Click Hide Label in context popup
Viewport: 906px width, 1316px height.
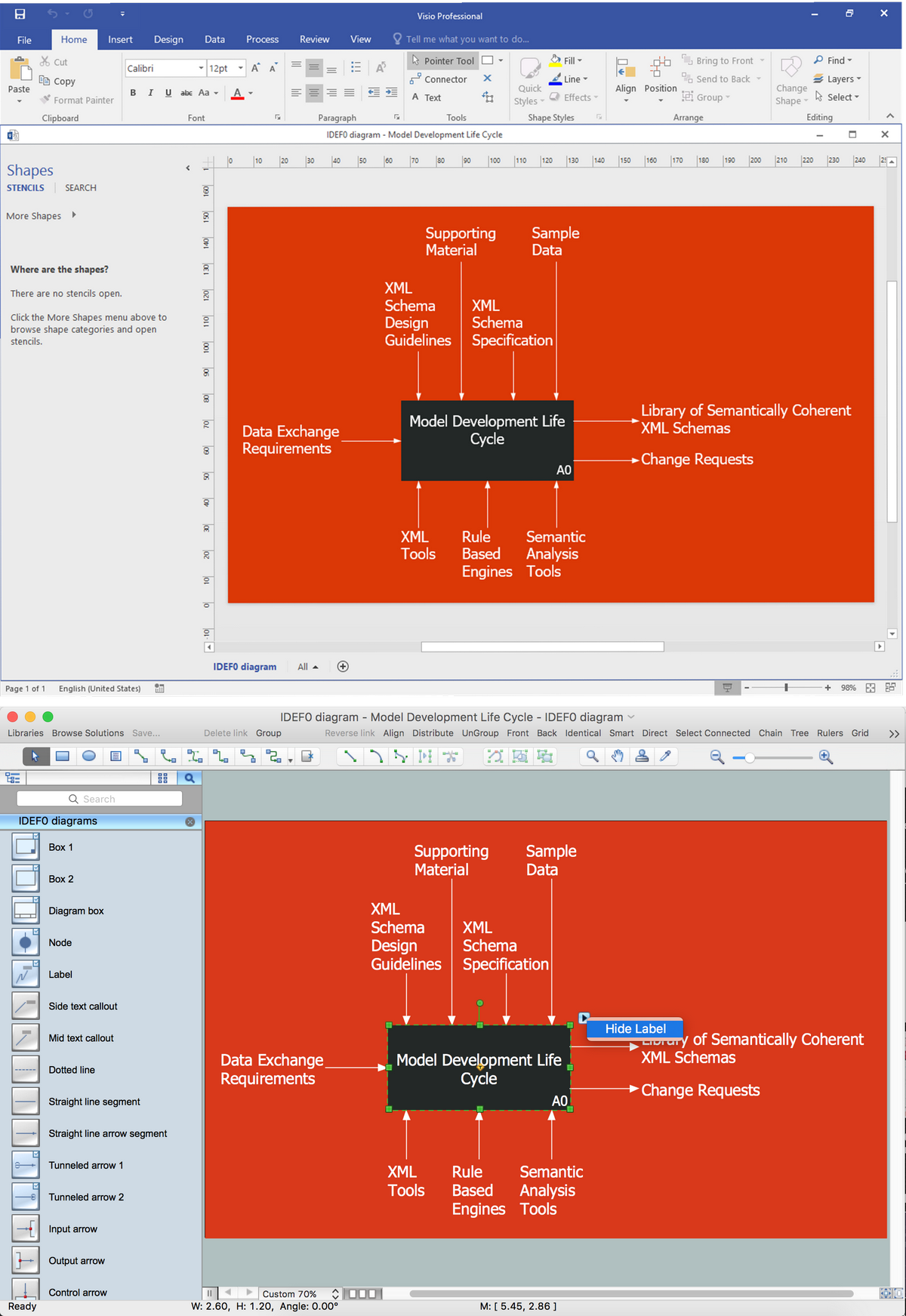point(635,1028)
